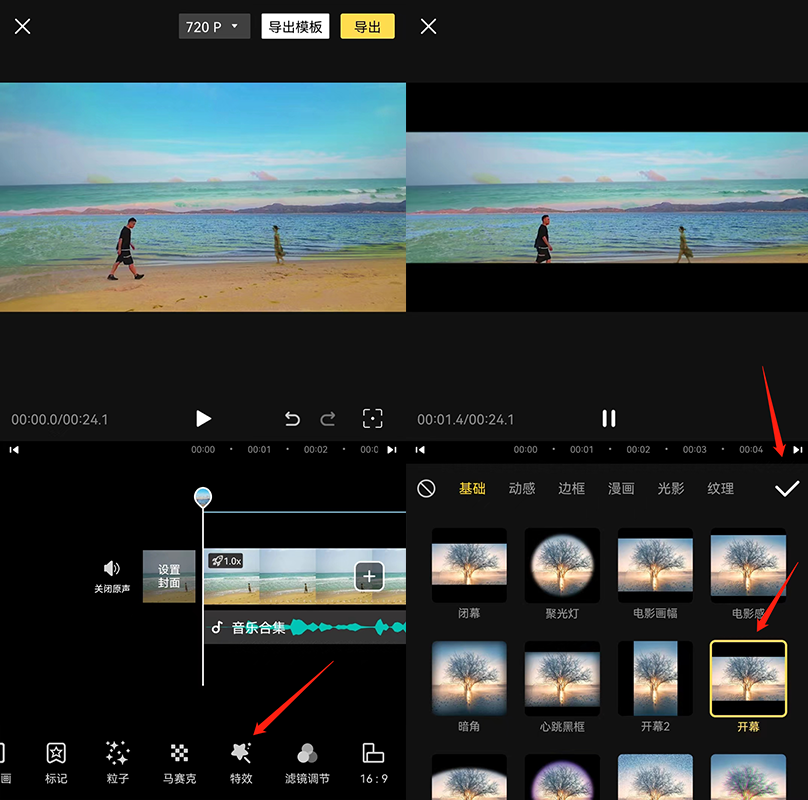Click timecode 00:01.4/00:24.1

pyautogui.click(x=465, y=420)
